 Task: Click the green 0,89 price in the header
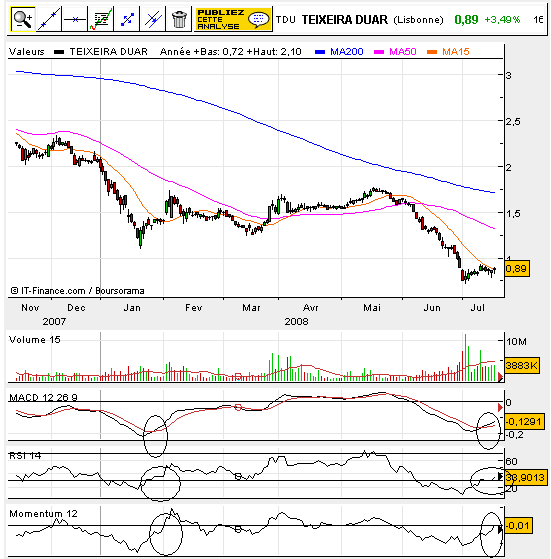coord(466,20)
